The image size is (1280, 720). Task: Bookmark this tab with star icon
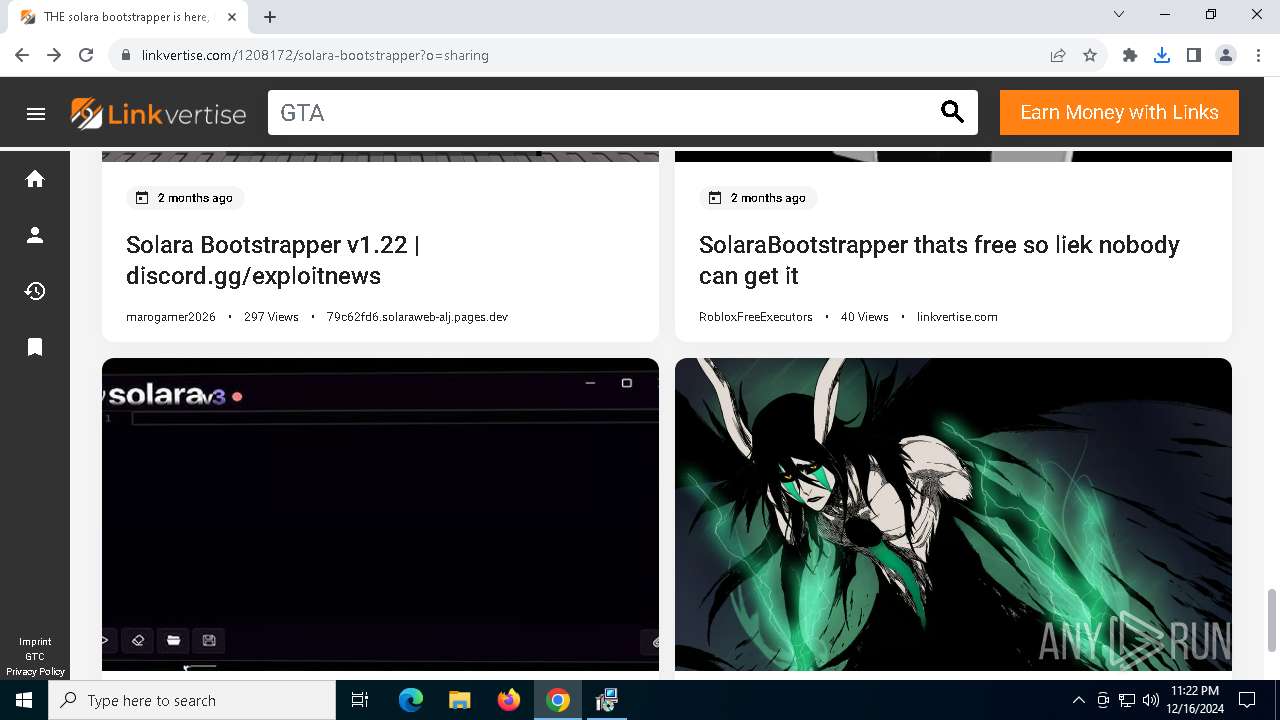[1090, 55]
